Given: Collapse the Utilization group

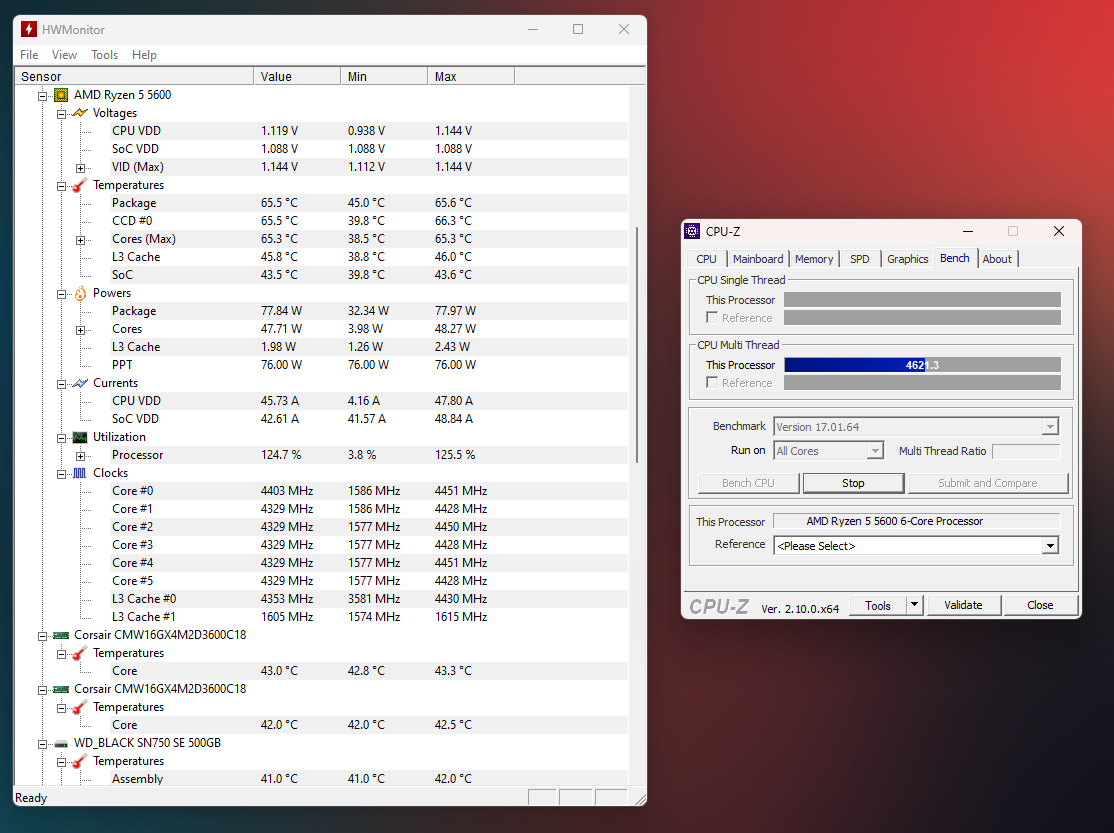Looking at the screenshot, I should (x=62, y=439).
